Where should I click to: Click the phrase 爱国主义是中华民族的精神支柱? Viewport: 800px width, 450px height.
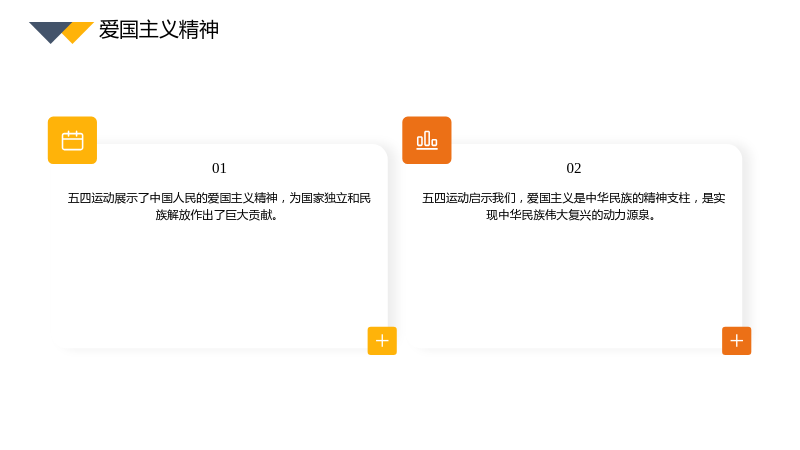(608, 198)
